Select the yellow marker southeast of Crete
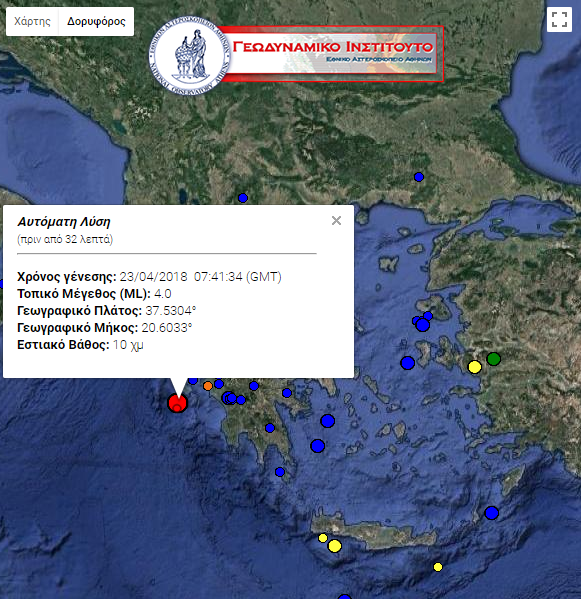This screenshot has width=581, height=599. (438, 567)
